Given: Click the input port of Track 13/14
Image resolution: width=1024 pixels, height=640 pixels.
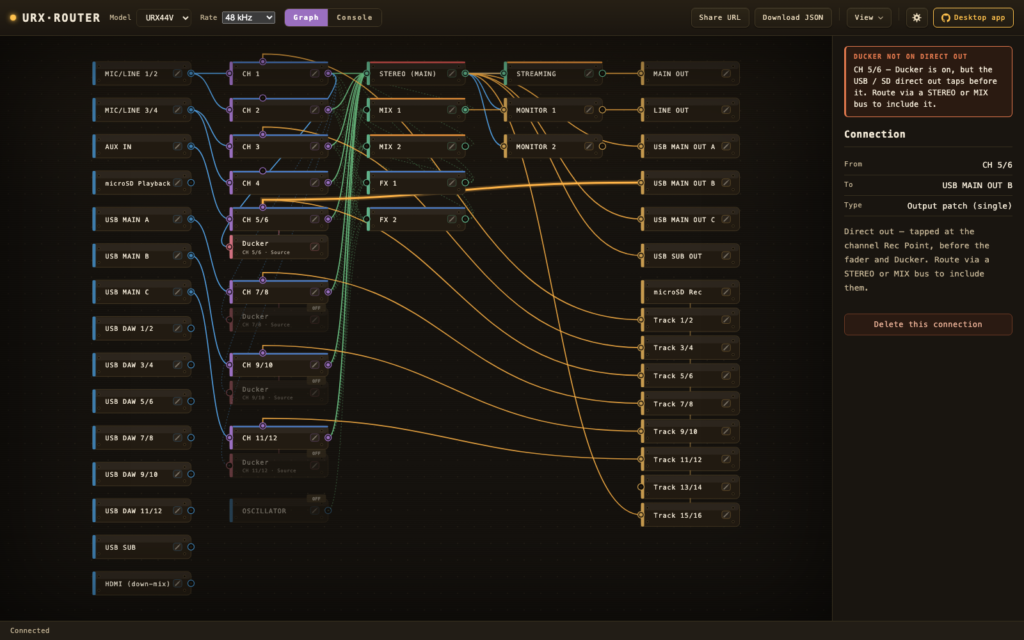Looking at the screenshot, I should coord(641,487).
